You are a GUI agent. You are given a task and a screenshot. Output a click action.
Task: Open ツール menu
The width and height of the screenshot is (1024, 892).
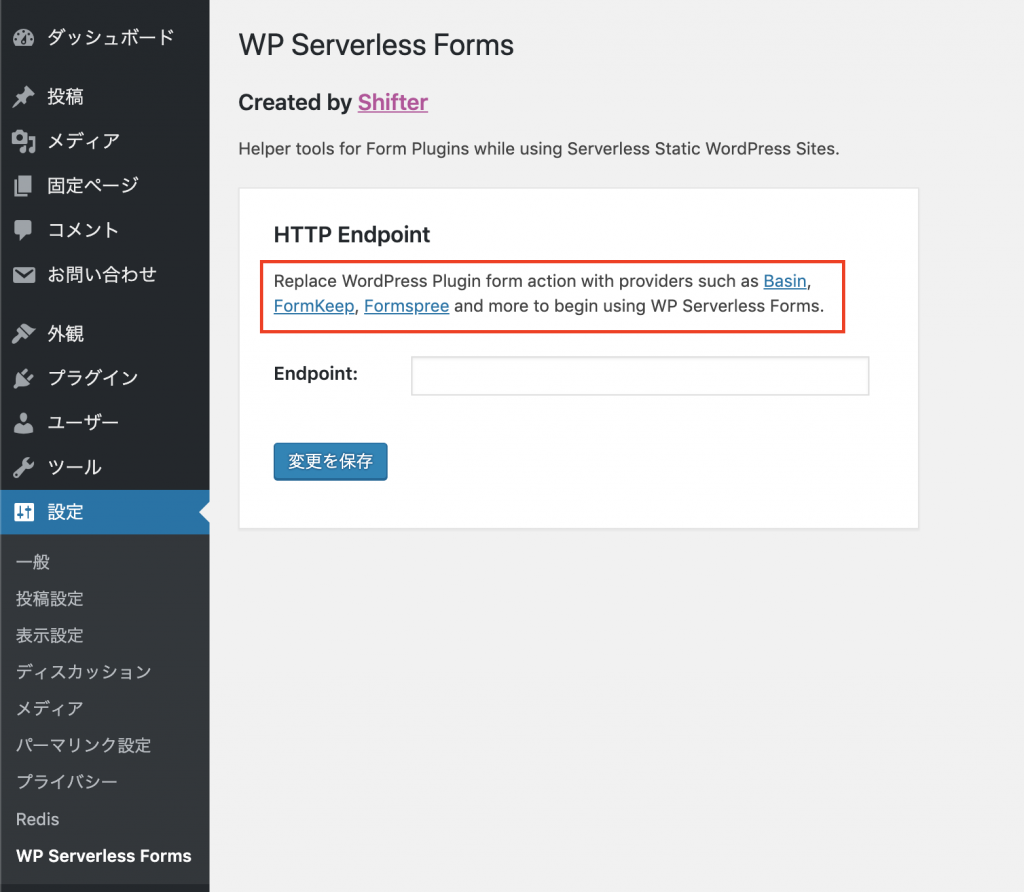pyautogui.click(x=74, y=468)
